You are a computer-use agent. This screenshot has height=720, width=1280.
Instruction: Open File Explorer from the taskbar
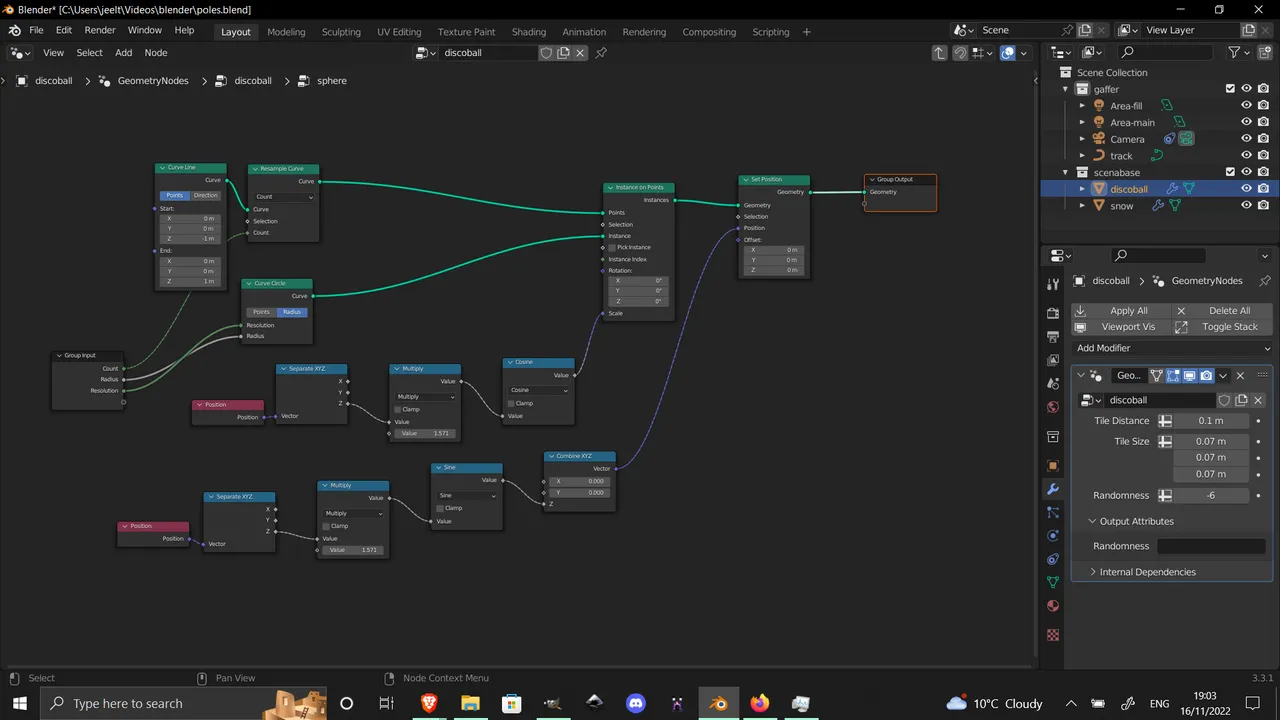pos(470,703)
